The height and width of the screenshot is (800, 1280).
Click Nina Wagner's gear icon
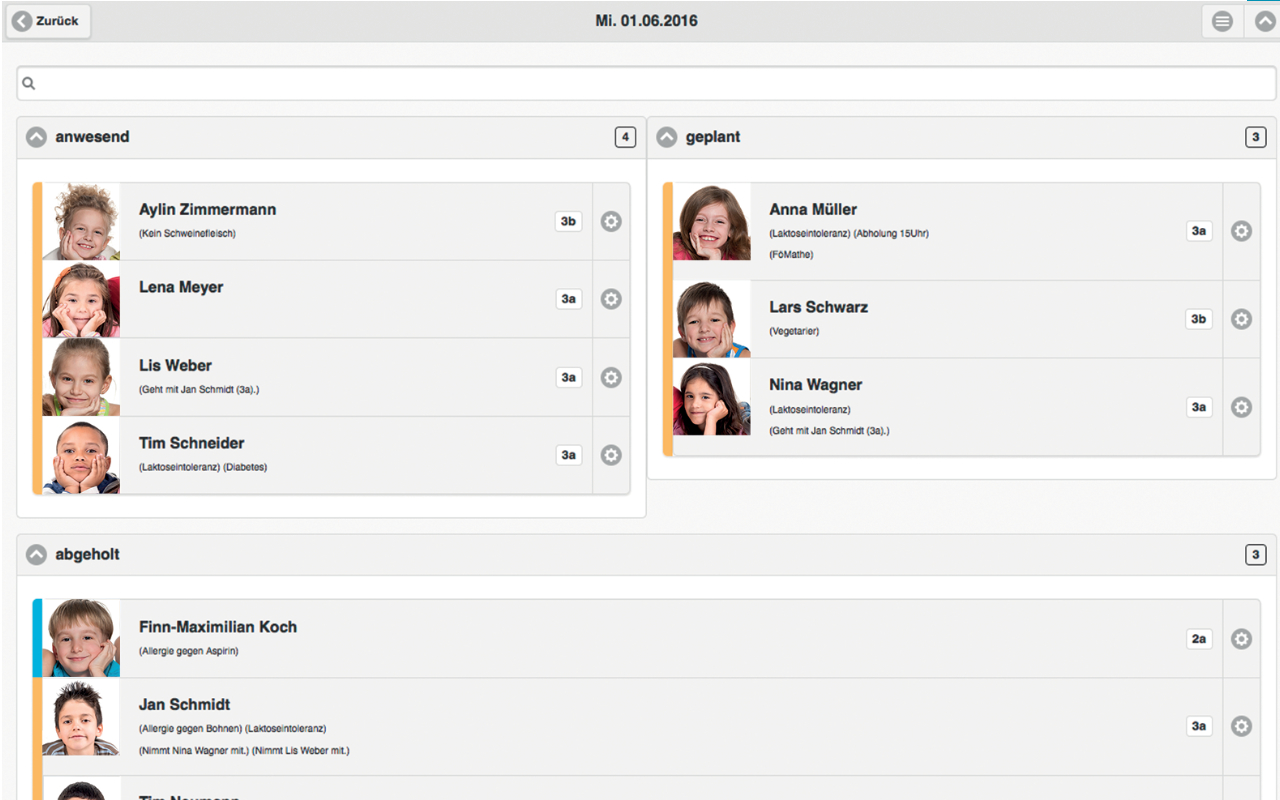[1241, 407]
